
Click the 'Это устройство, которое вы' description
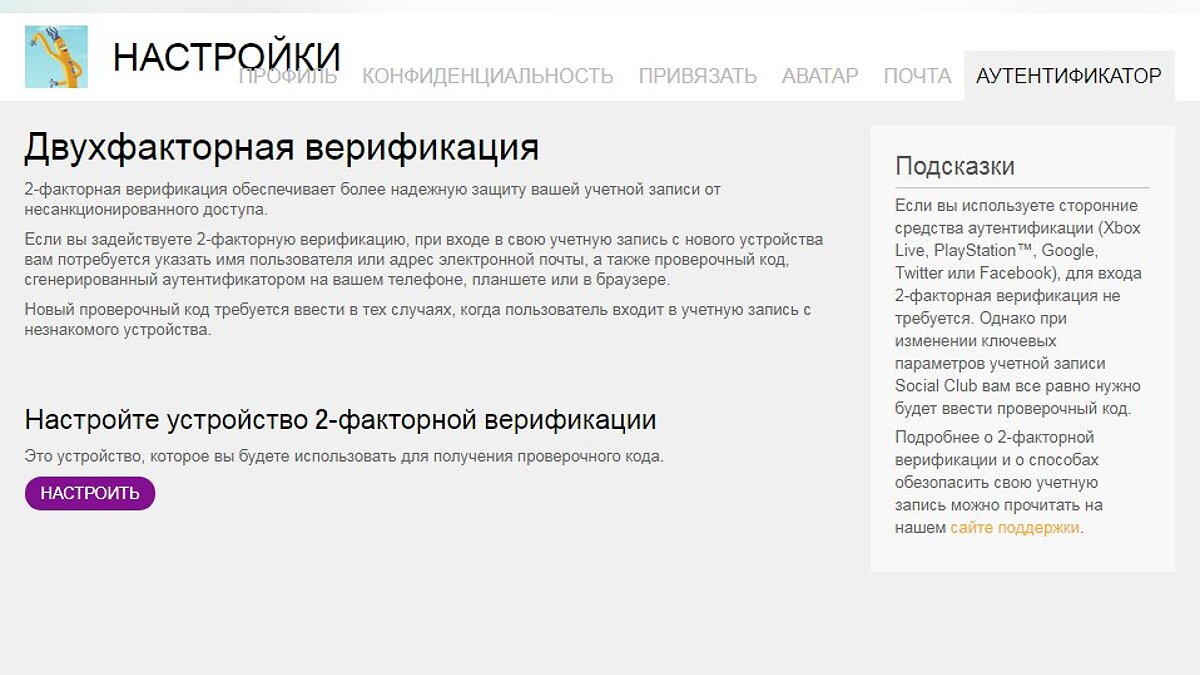(x=343, y=457)
